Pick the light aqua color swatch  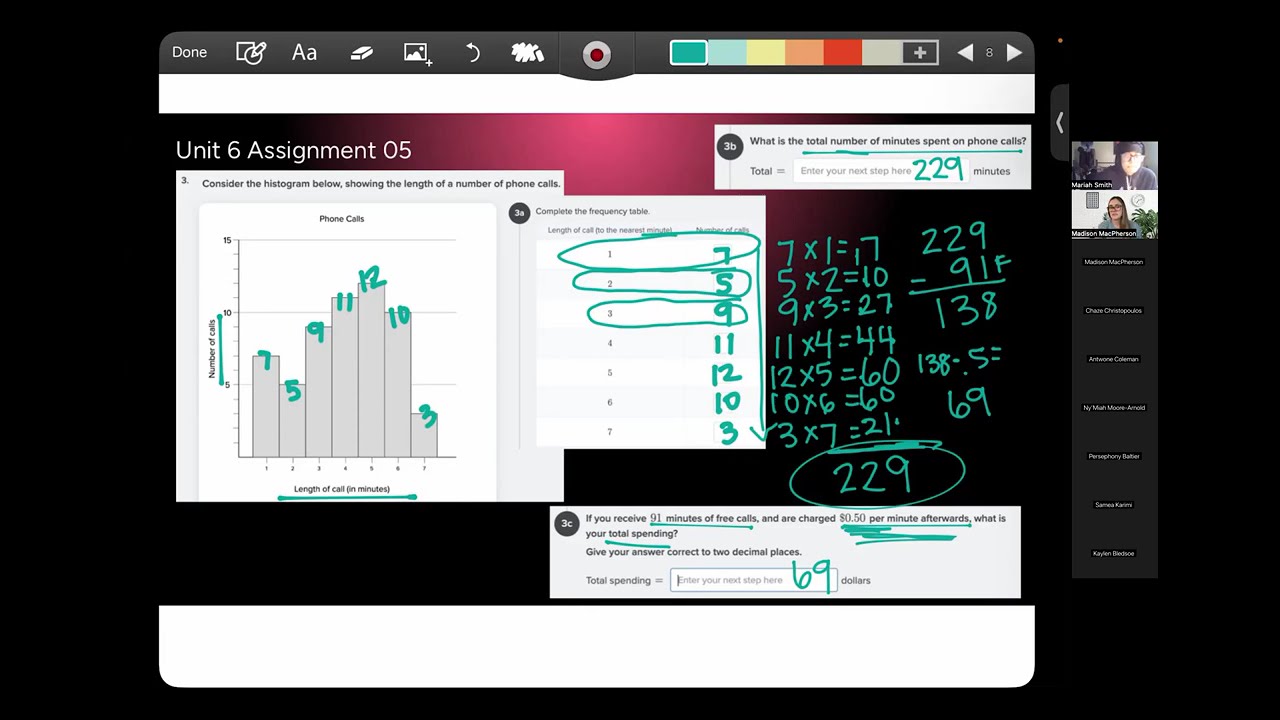coord(727,53)
